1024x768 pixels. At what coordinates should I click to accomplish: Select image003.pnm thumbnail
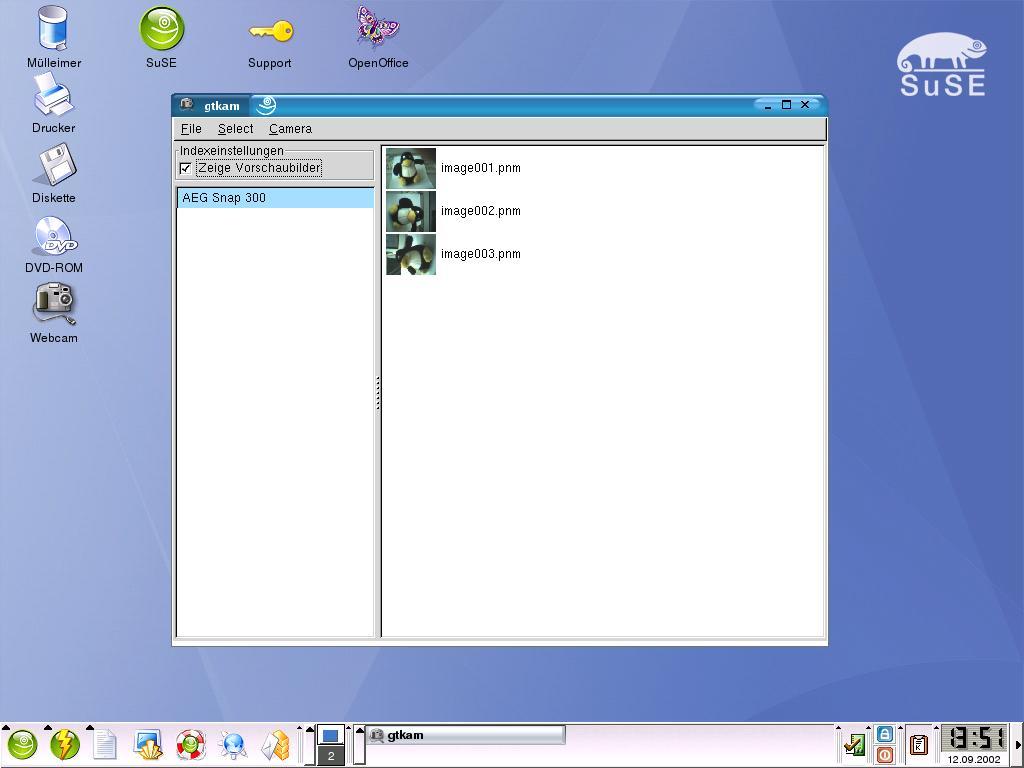tap(411, 254)
